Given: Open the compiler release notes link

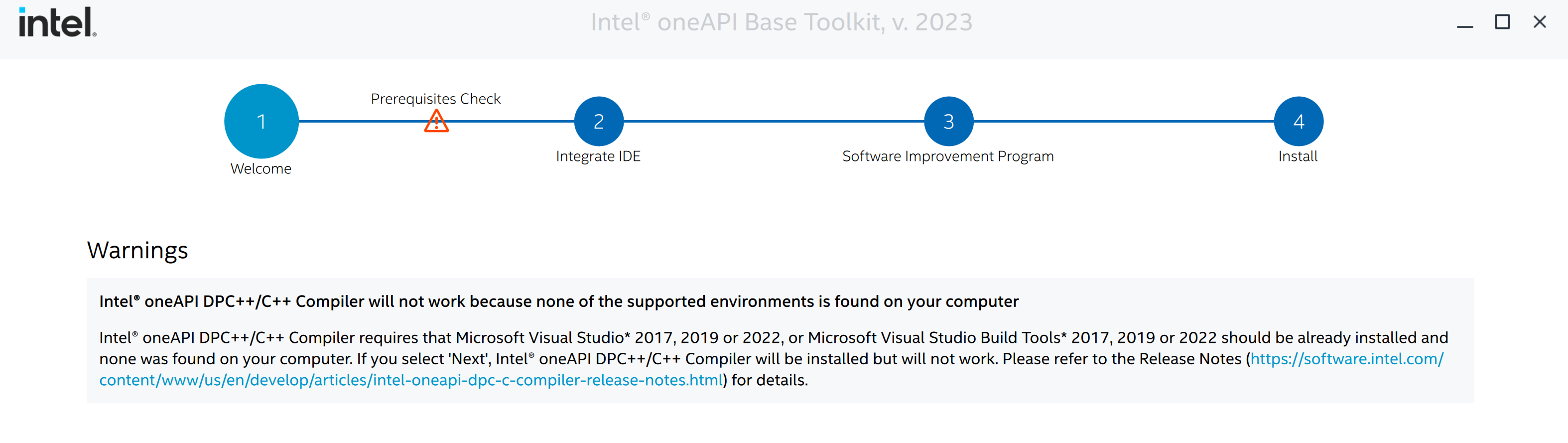Looking at the screenshot, I should click(x=411, y=380).
